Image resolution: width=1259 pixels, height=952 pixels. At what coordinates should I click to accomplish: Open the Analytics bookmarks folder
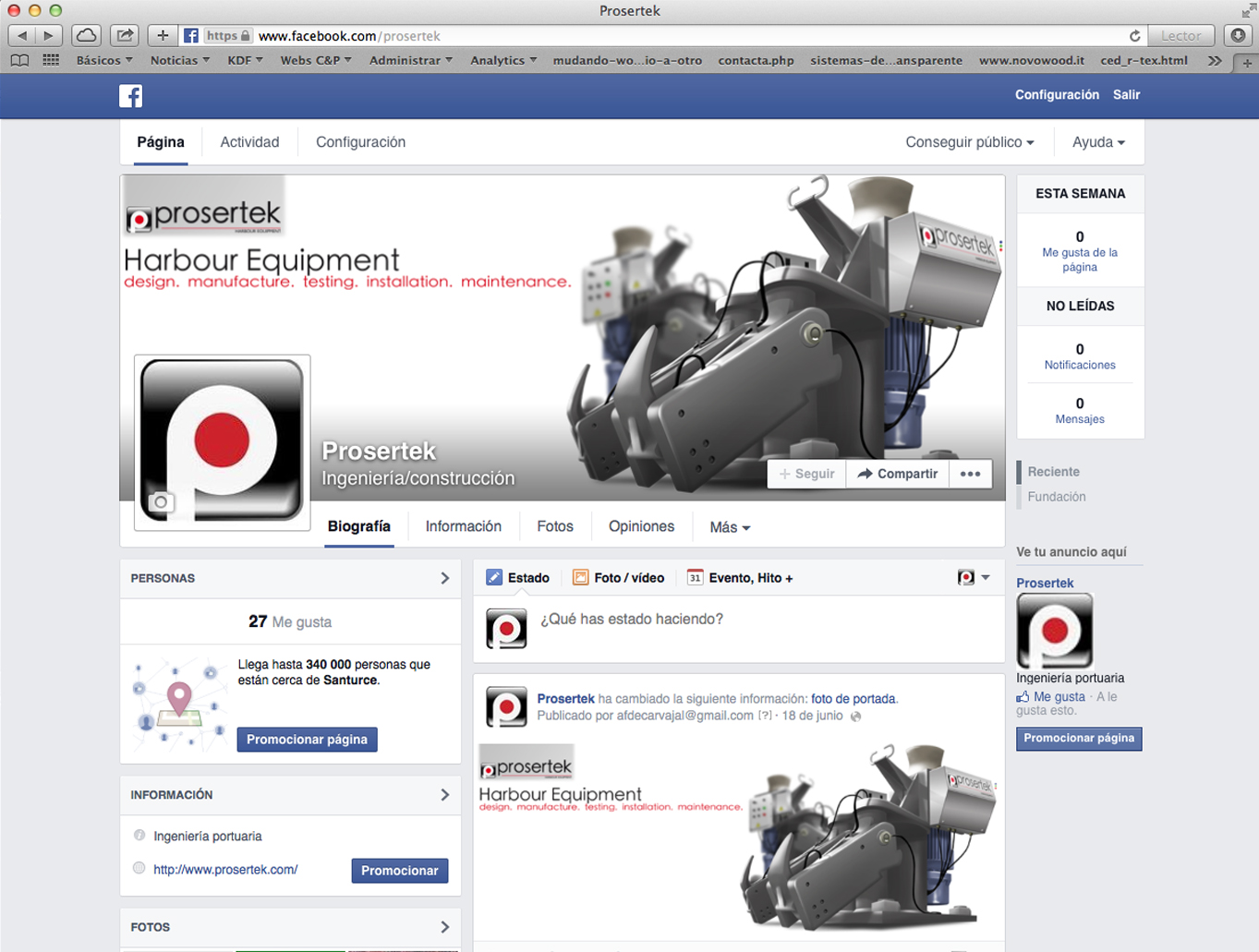tap(503, 60)
